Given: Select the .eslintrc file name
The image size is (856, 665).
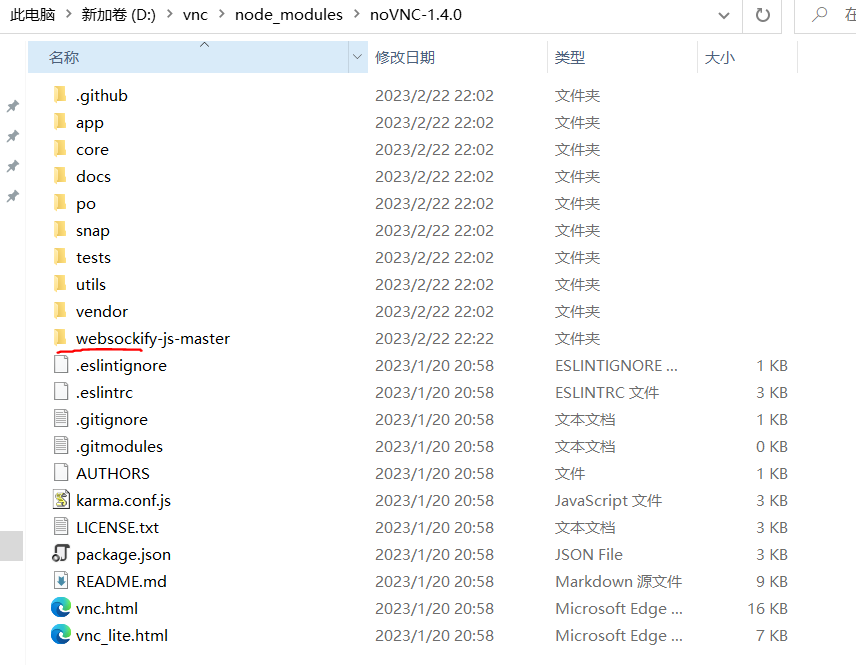Looking at the screenshot, I should (x=104, y=393).
